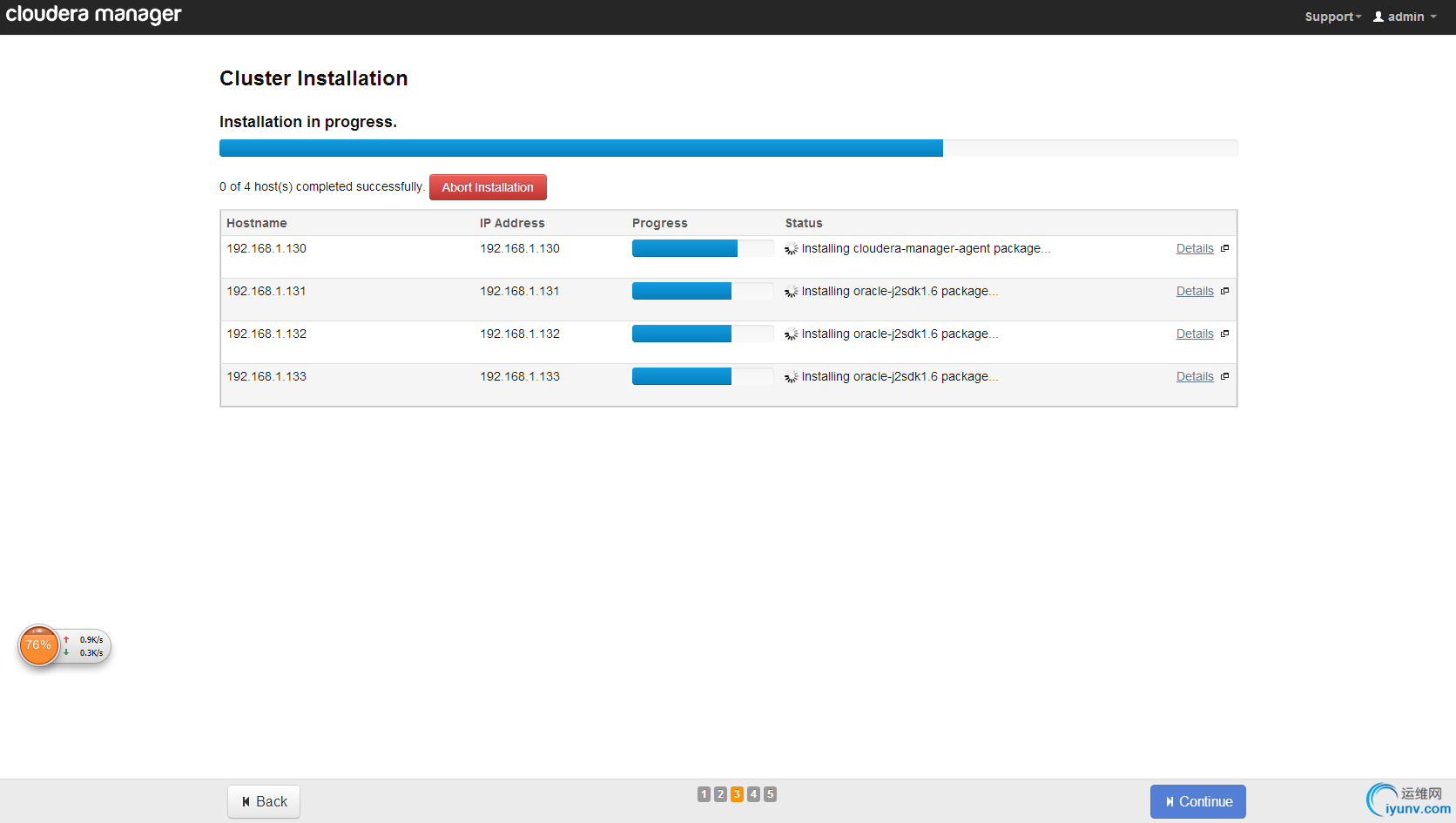Image resolution: width=1456 pixels, height=823 pixels.
Task: Select hostname cell 192.168.1.130
Action: [266, 248]
